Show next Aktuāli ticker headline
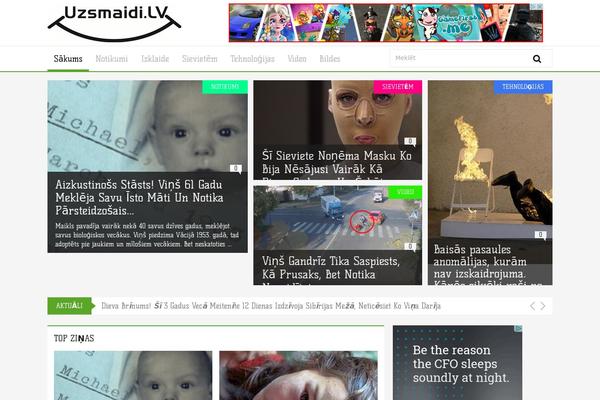The width and height of the screenshot is (600, 400). [543, 306]
